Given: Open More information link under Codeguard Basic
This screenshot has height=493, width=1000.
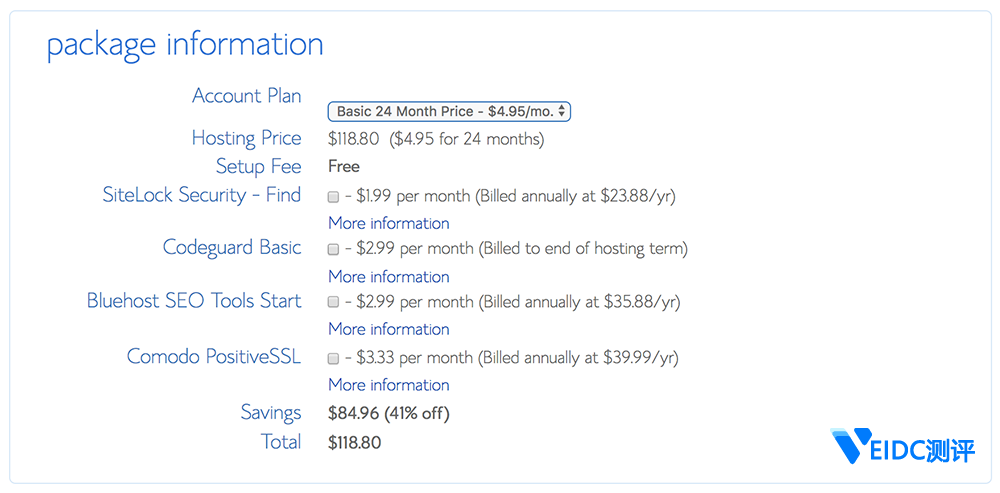Looking at the screenshot, I should point(388,277).
